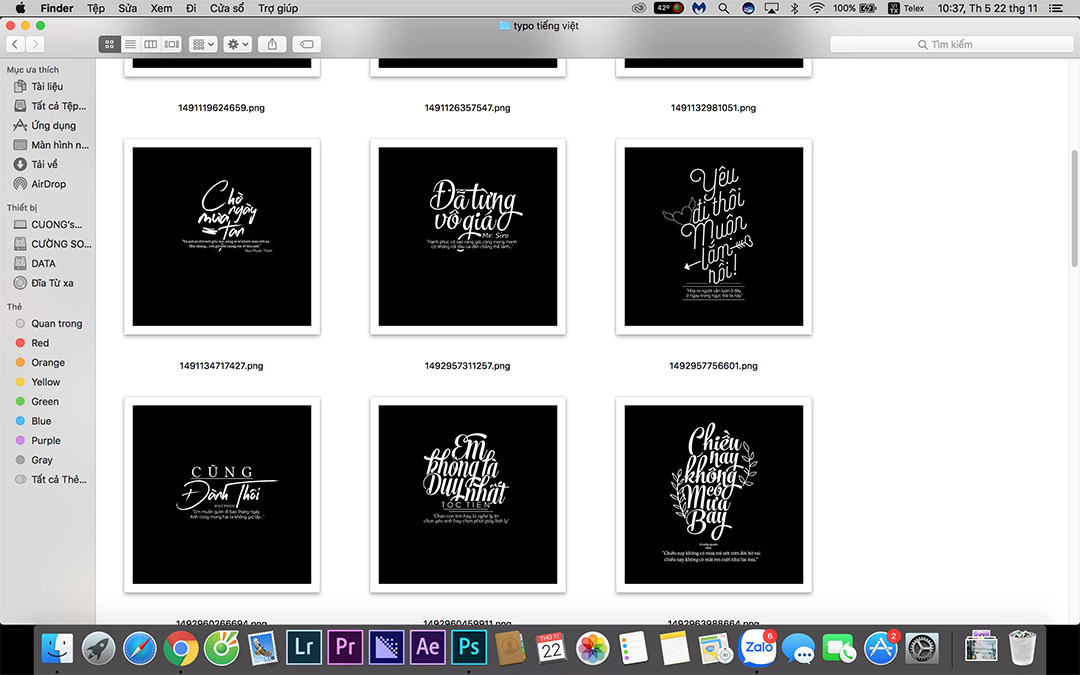1080x675 pixels.
Task: Open Premiere Pro from the Dock
Action: pos(345,647)
